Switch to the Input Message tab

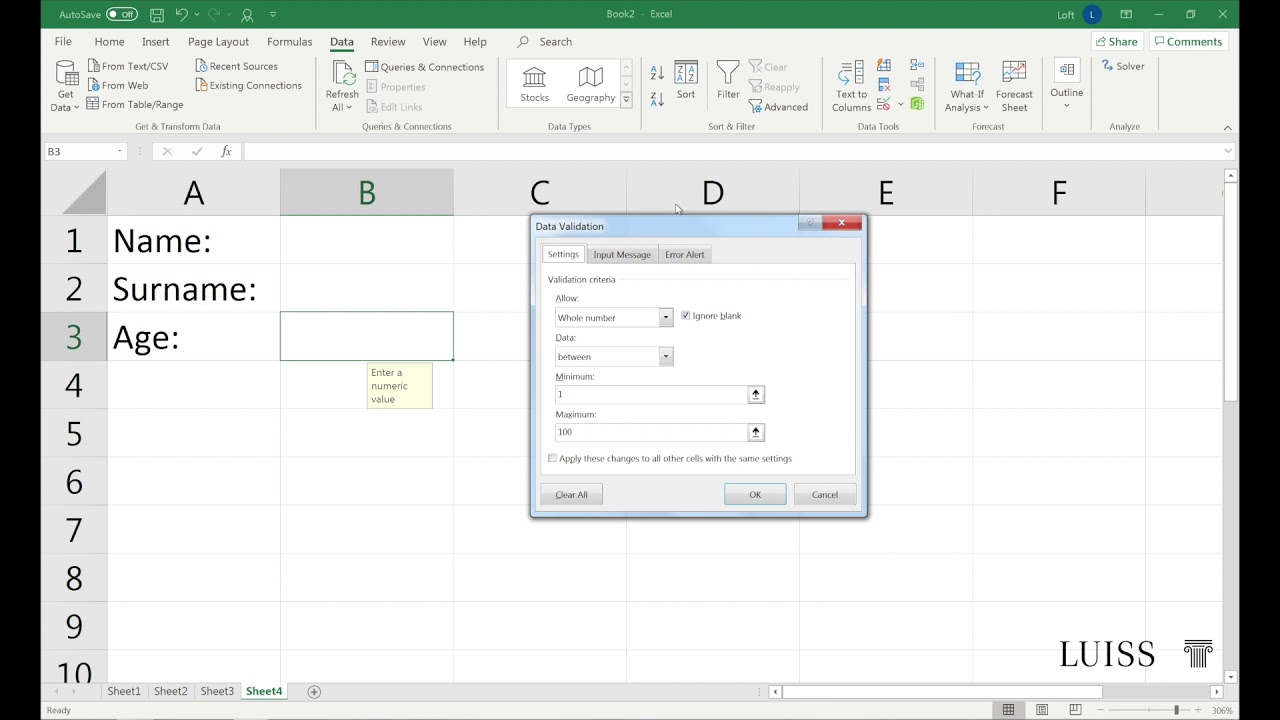(x=621, y=254)
